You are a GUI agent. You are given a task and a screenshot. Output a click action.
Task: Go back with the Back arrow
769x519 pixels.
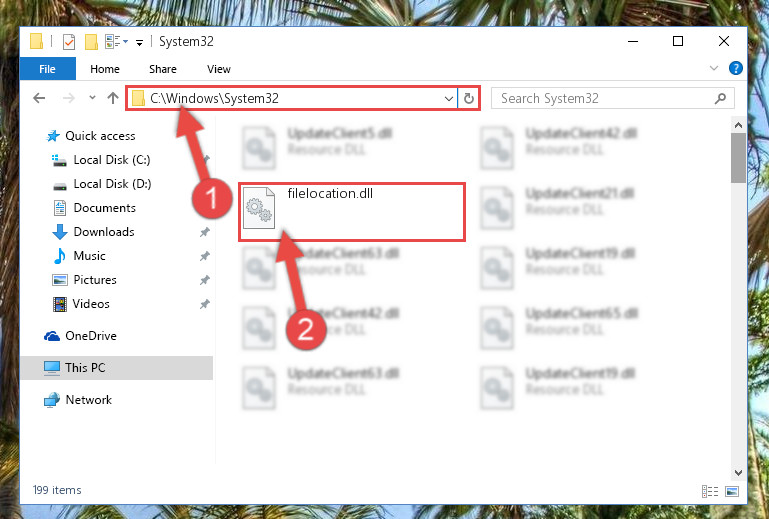click(x=39, y=98)
